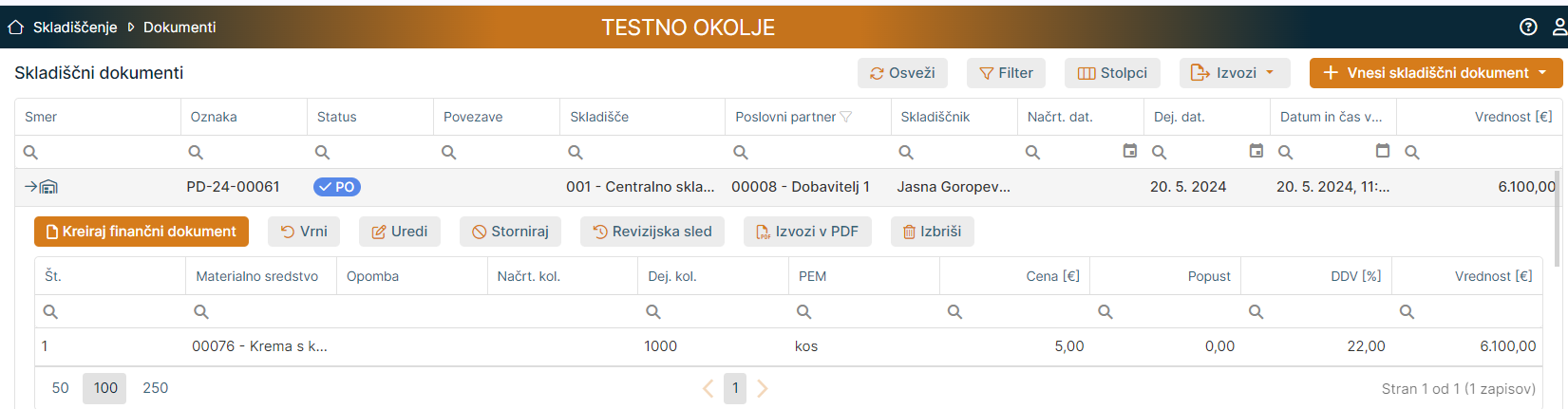
Task: Click the incoming warehouse direction icon in row
Action: pos(42,187)
